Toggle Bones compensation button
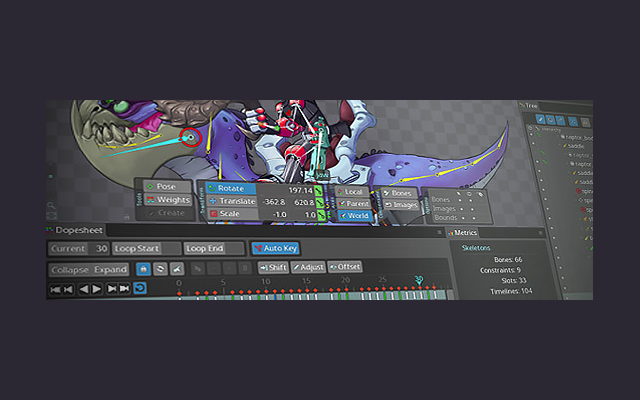Screen dimensions: 640x400 click(x=399, y=193)
